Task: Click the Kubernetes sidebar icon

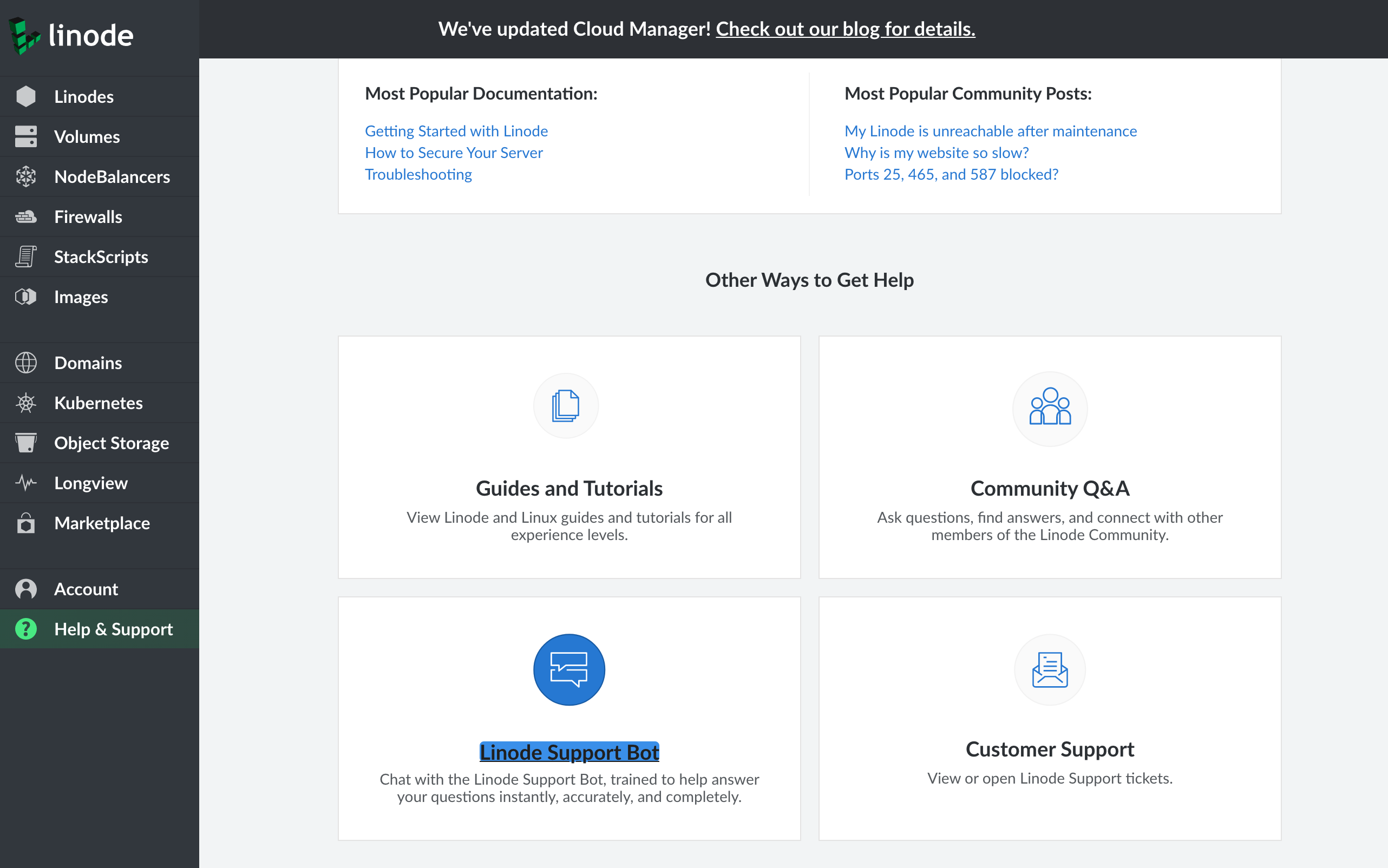Action: pyautogui.click(x=25, y=403)
